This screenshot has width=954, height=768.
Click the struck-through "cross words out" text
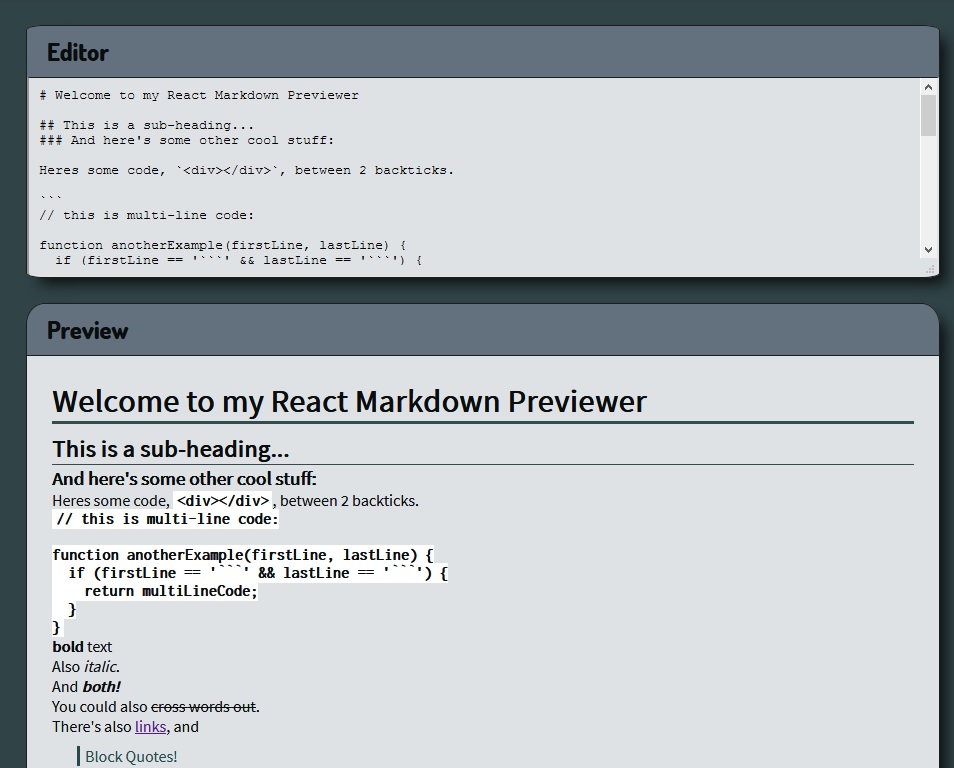203,707
